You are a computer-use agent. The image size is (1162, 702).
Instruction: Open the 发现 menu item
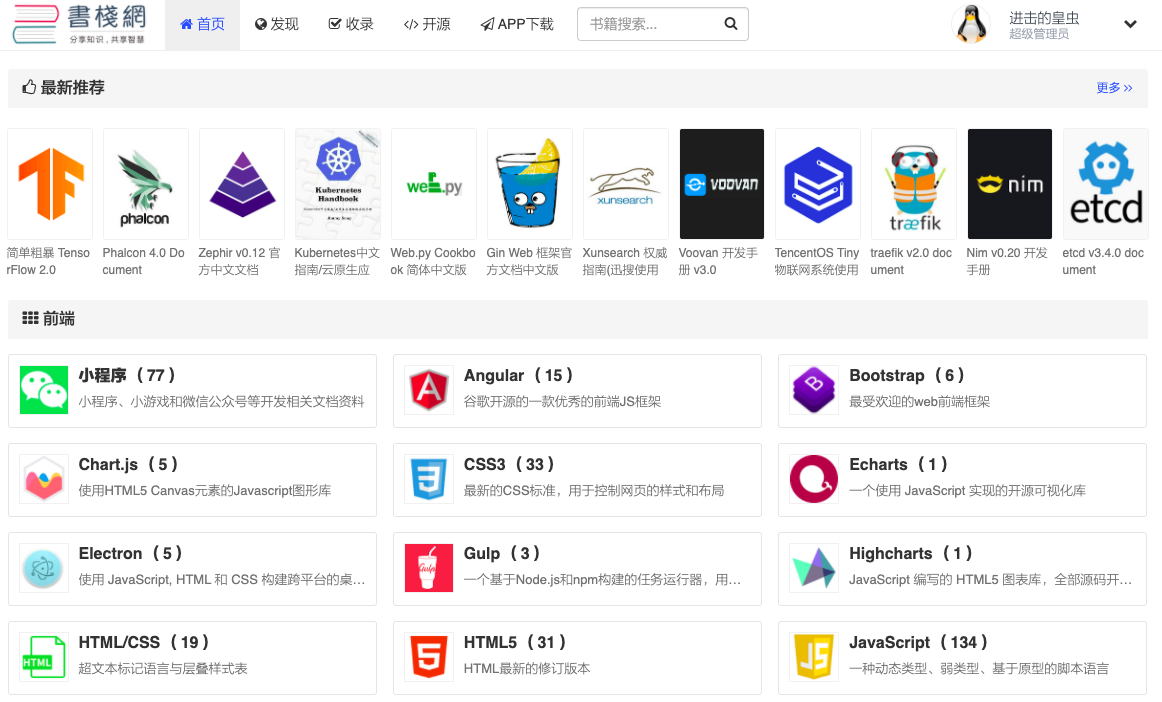tap(277, 24)
